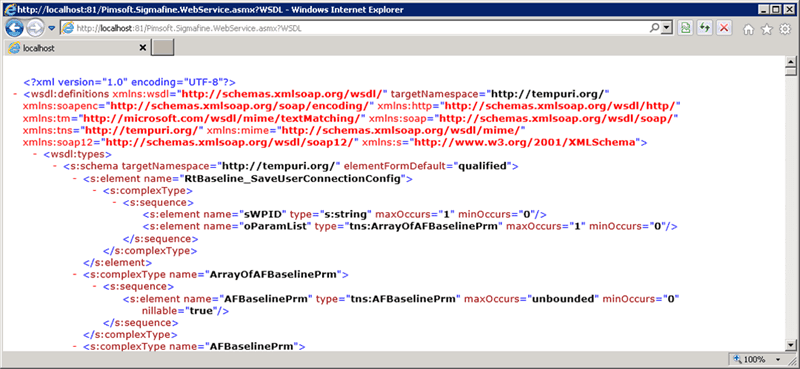
Task: Click the xml version declaration line
Action: (129, 82)
